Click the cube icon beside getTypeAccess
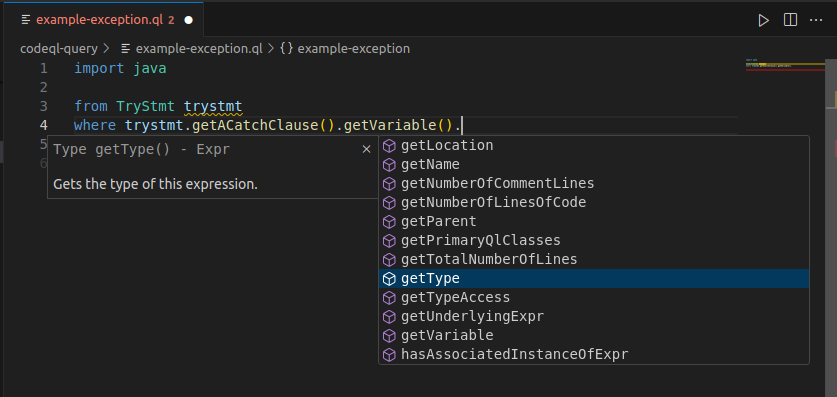Viewport: 837px width, 397px height. coord(390,297)
